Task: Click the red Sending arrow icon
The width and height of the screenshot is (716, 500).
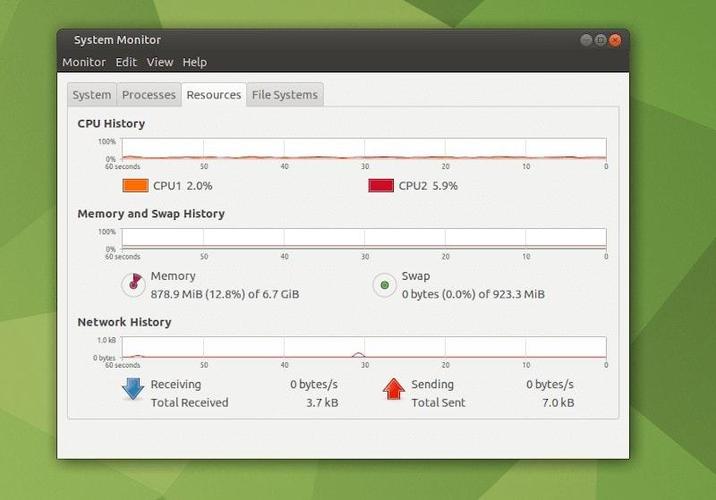Action: pos(394,389)
